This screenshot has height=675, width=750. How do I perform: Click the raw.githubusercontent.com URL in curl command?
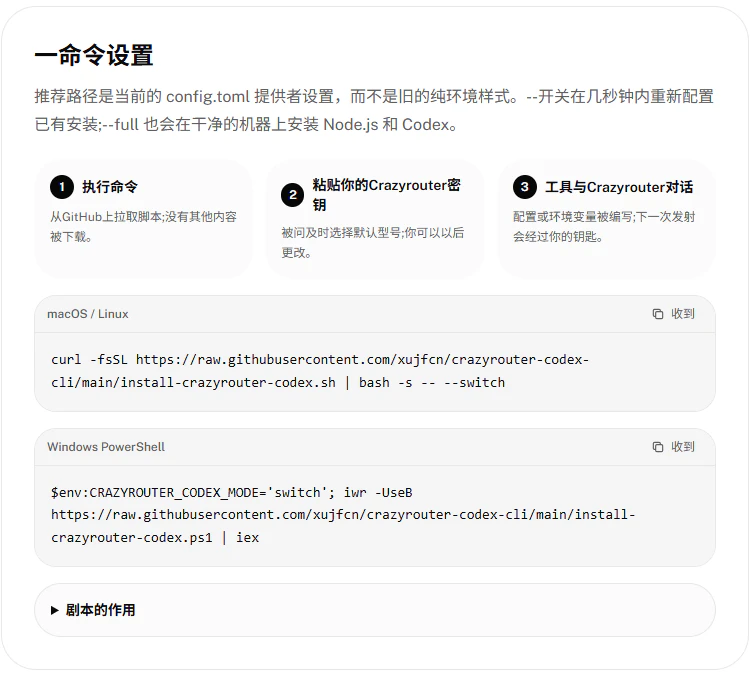click(363, 360)
